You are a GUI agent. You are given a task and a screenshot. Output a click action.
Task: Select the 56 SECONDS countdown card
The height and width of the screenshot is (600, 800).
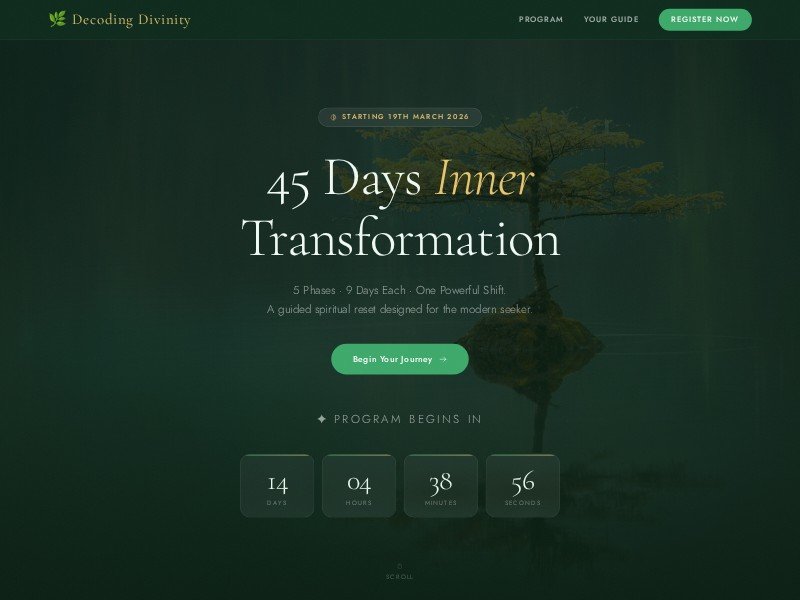[523, 486]
